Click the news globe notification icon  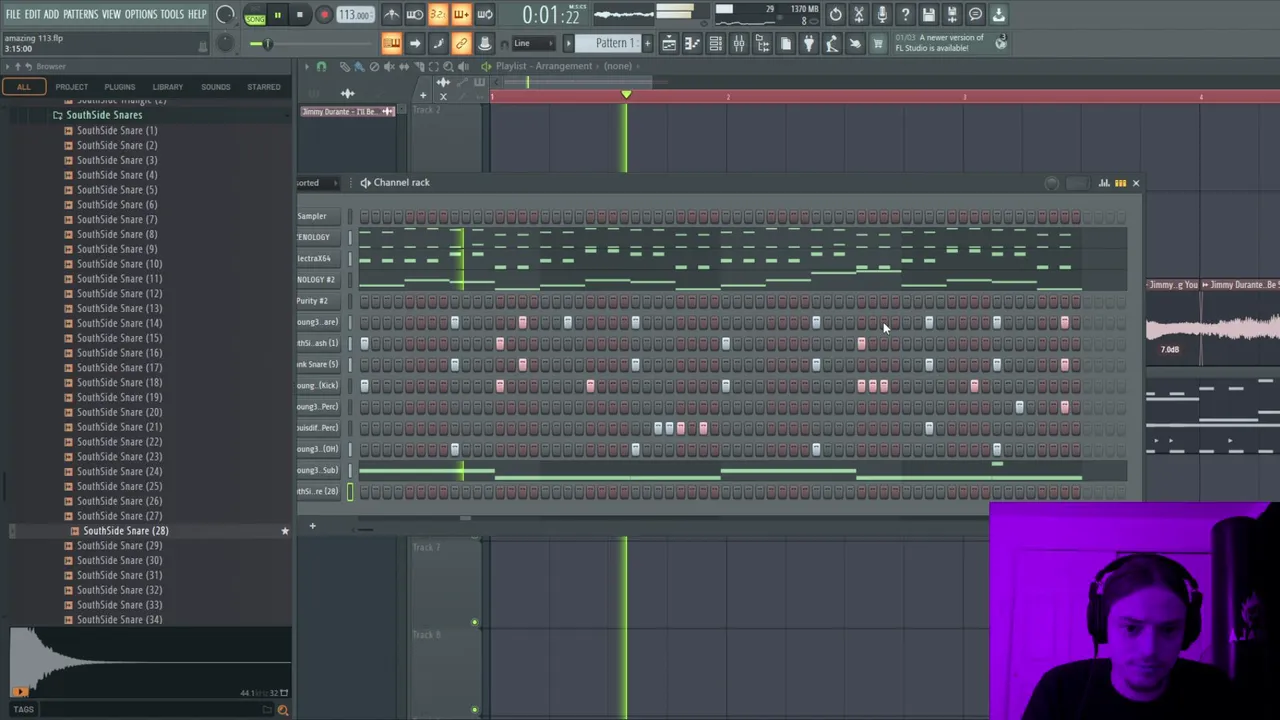tap(1000, 43)
